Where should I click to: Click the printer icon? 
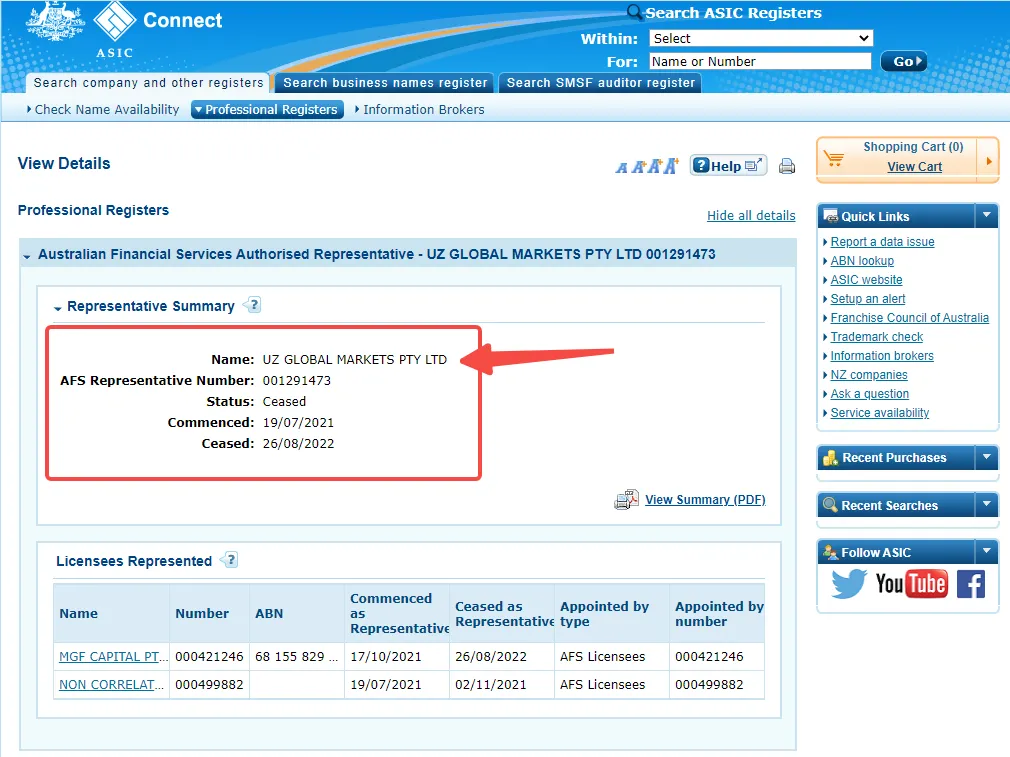click(786, 166)
